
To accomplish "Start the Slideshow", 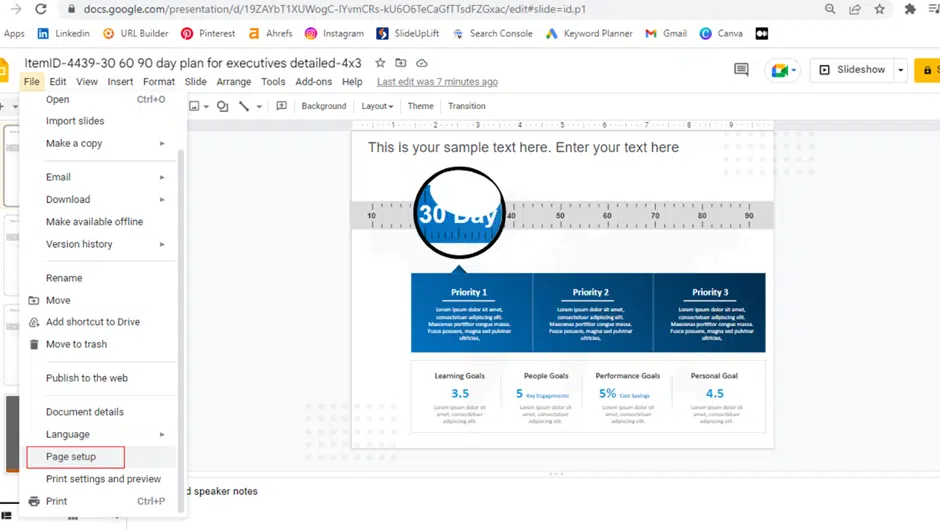I will coord(853,70).
